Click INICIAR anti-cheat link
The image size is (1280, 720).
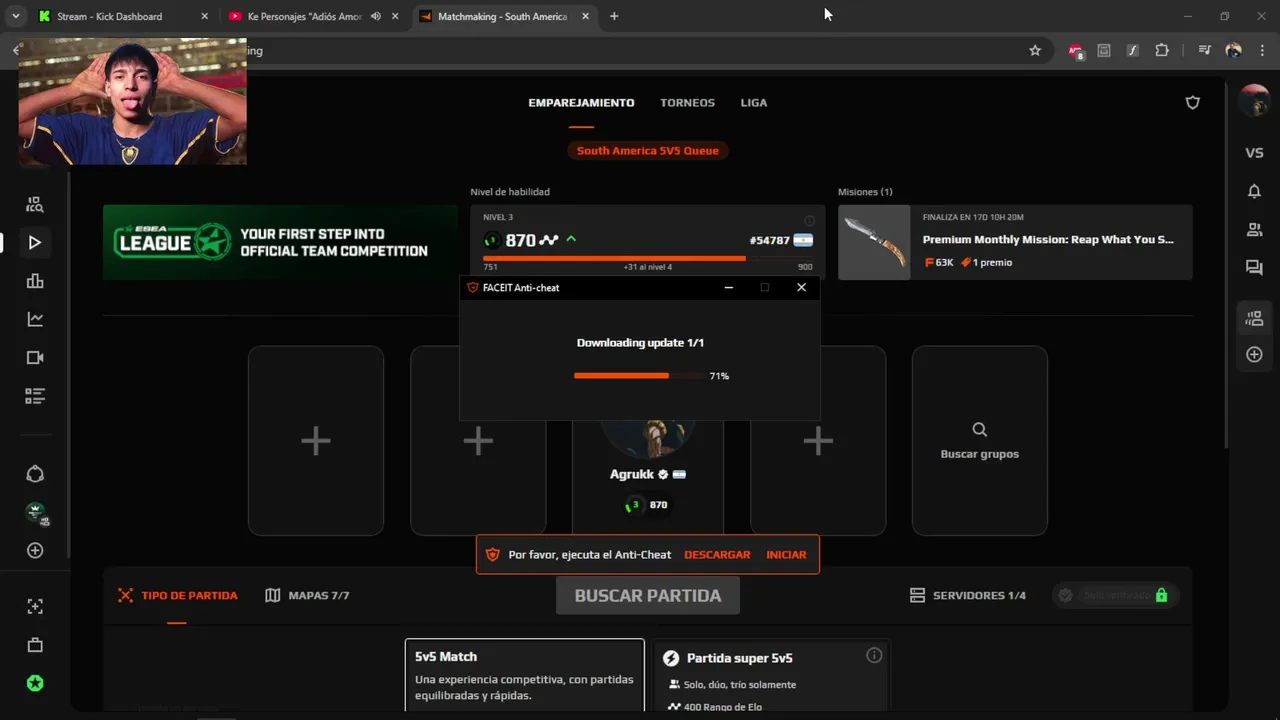tap(786, 555)
